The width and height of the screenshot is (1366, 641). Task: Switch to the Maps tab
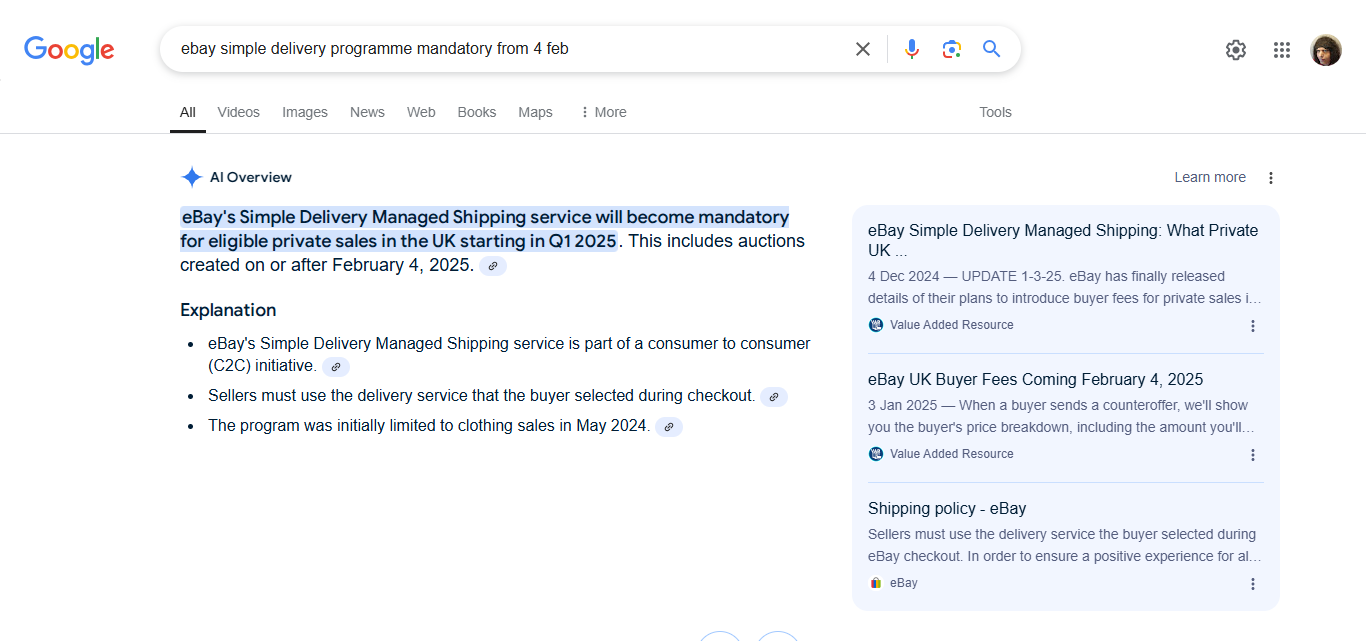pos(535,112)
